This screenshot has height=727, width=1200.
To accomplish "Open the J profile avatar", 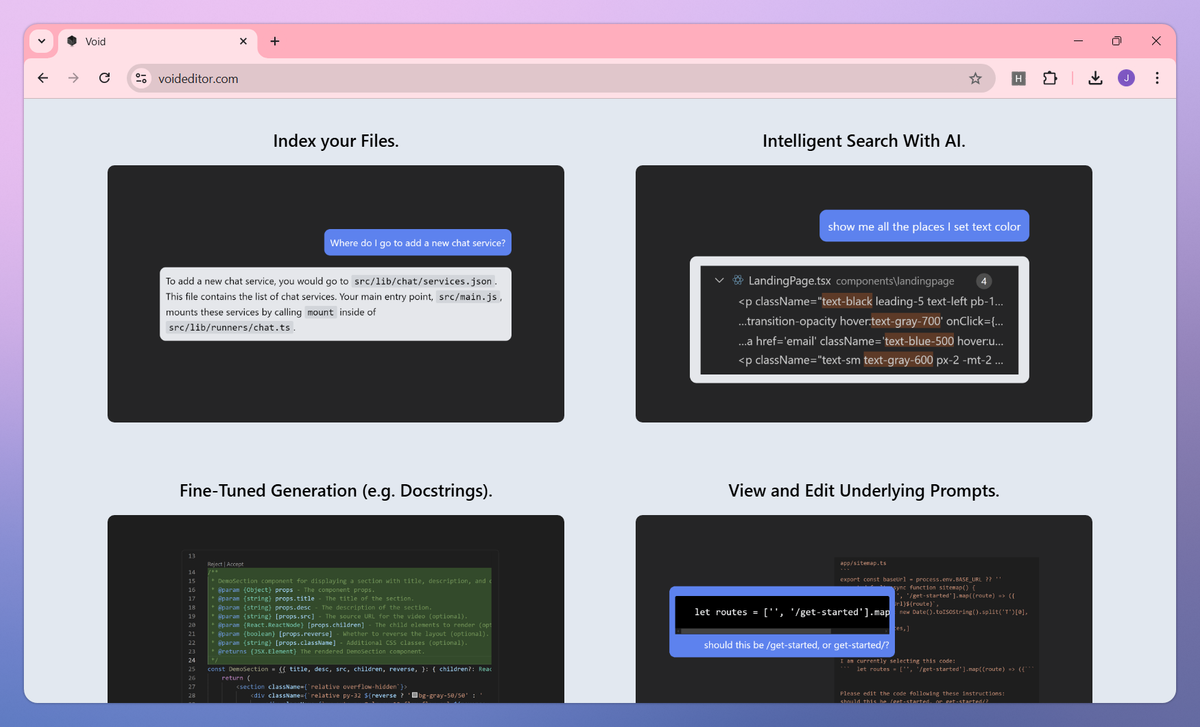I will click(1126, 78).
